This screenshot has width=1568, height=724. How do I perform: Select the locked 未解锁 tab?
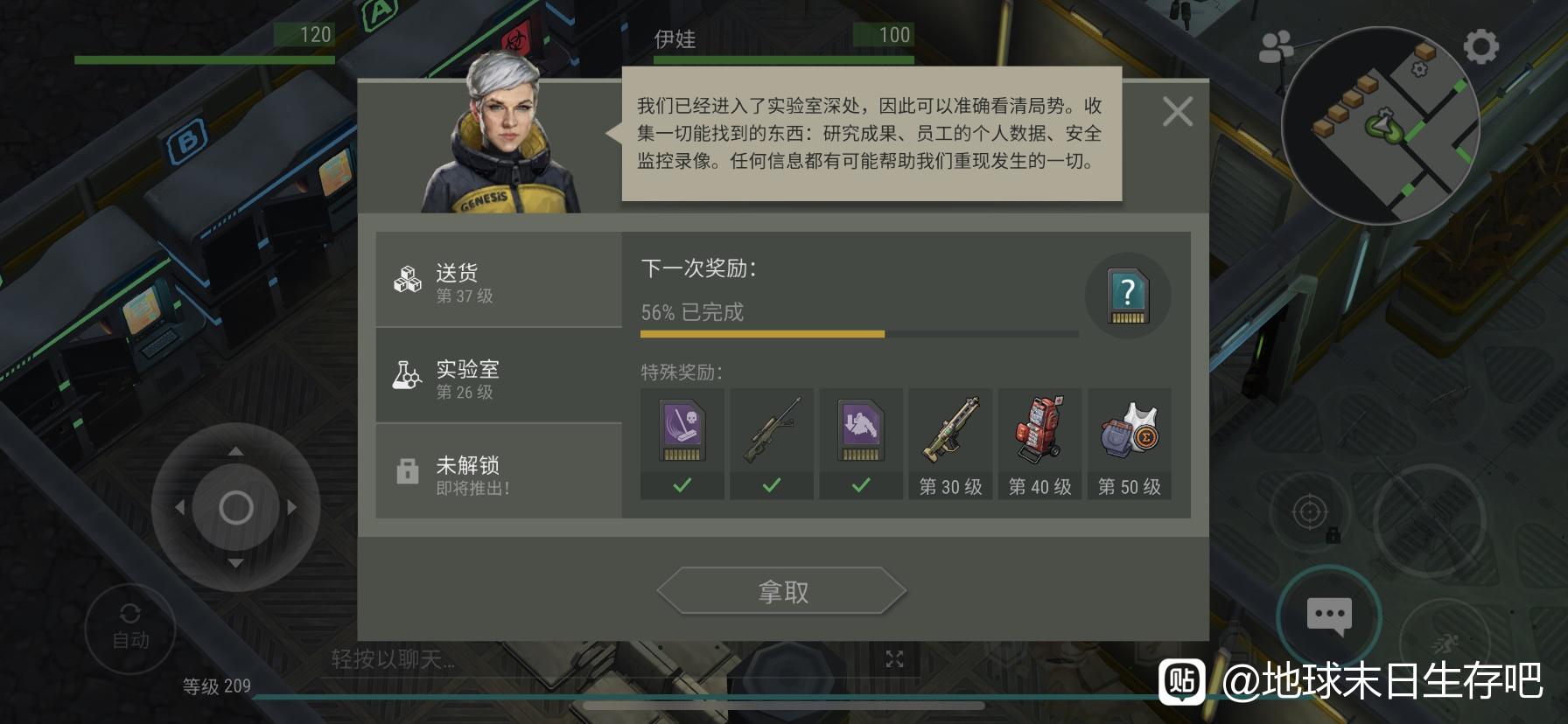pyautogui.click(x=499, y=472)
